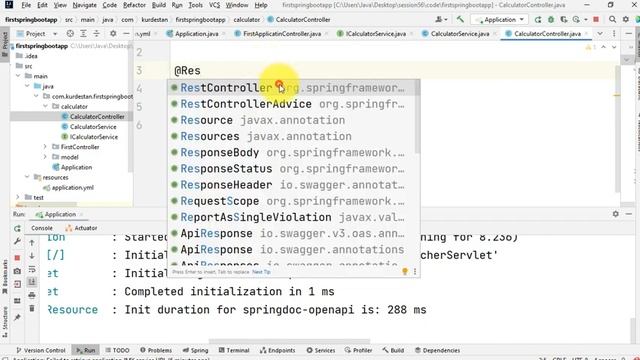This screenshot has height=360, width=640.
Task: Toggle soft-wrap in the console
Action: pos(32,269)
